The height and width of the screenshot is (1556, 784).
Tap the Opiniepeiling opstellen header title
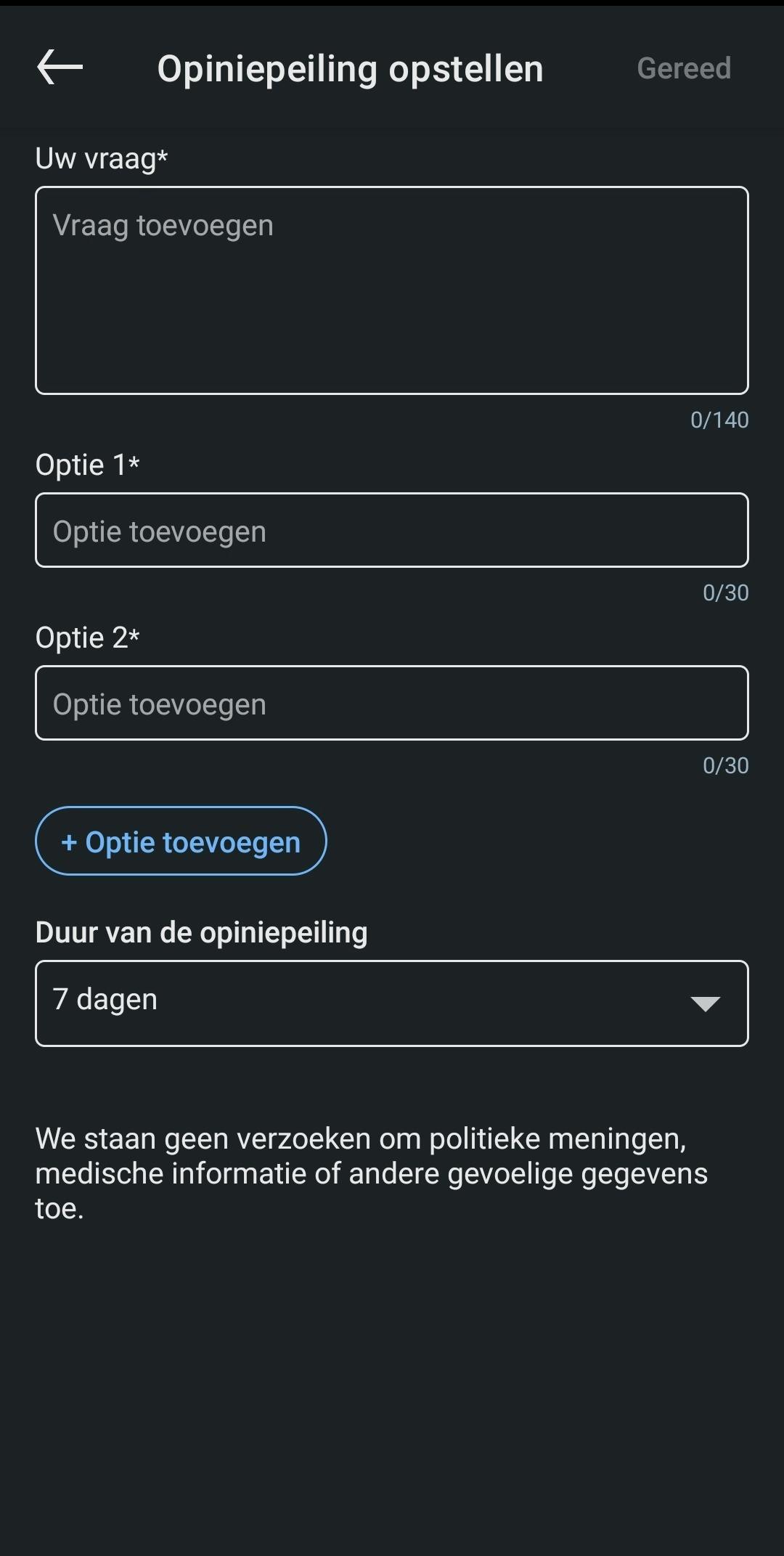pyautogui.click(x=350, y=69)
